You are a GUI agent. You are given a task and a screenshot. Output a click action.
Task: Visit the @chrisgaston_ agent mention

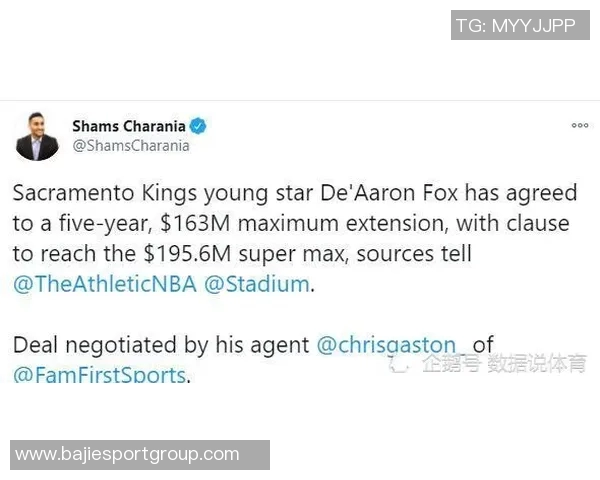click(x=391, y=346)
